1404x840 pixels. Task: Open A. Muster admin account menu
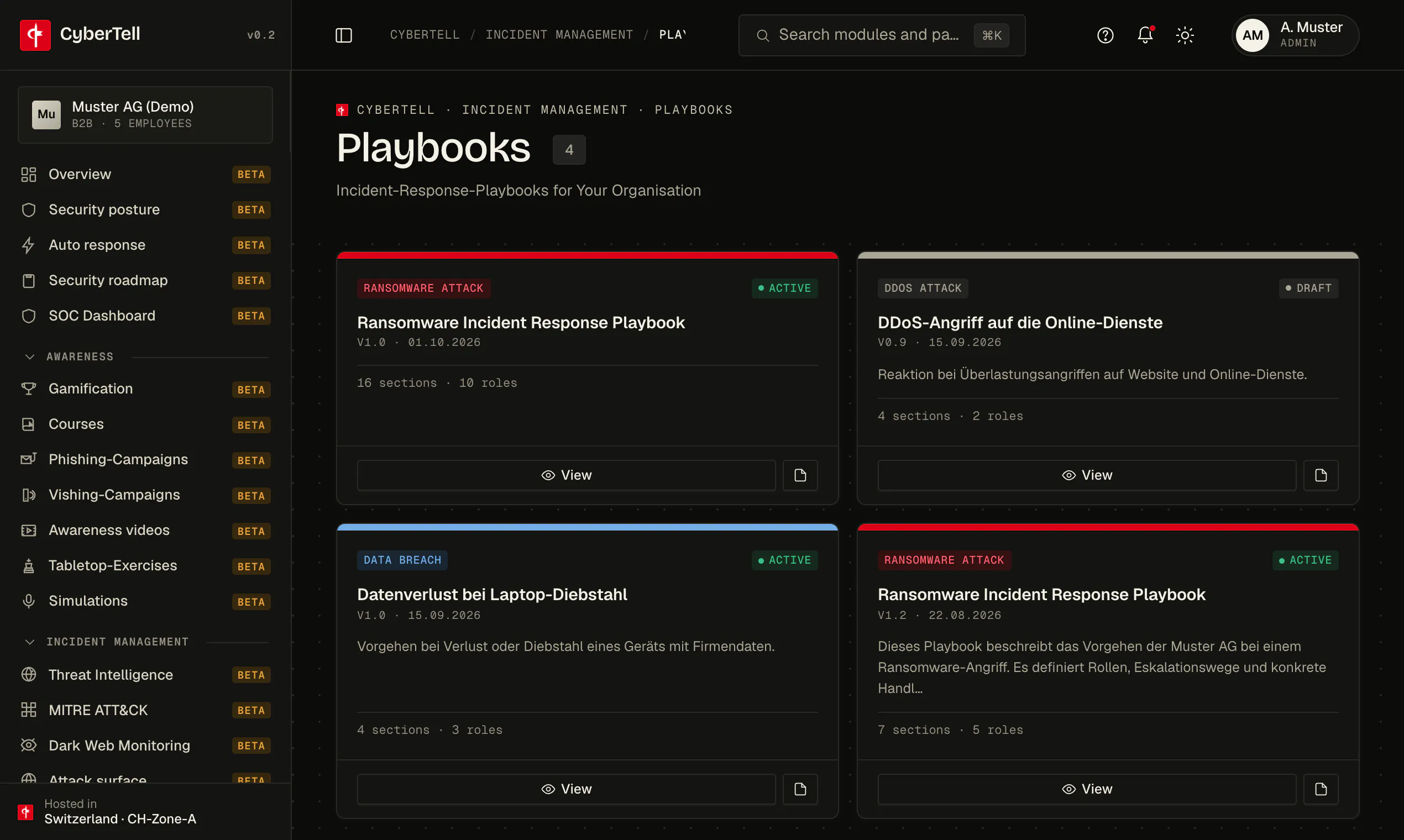click(x=1295, y=35)
